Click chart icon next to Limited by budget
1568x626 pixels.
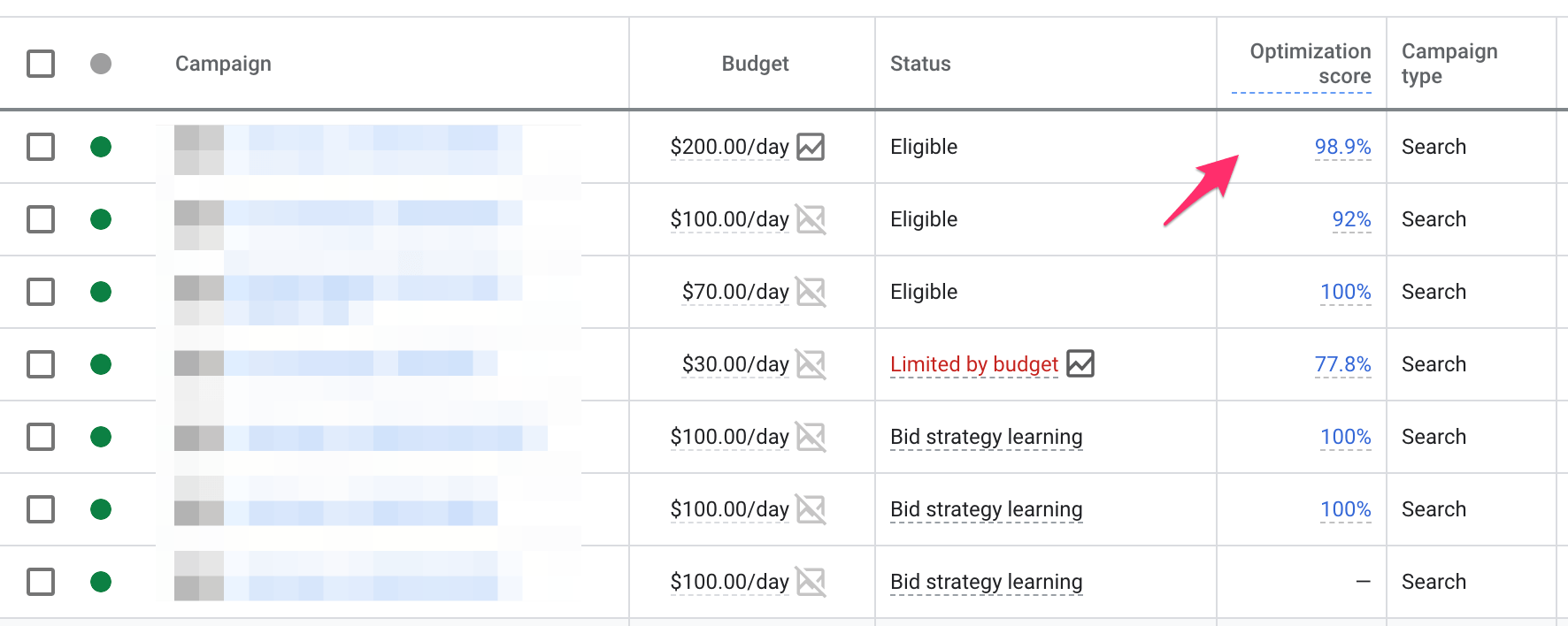coord(1080,363)
